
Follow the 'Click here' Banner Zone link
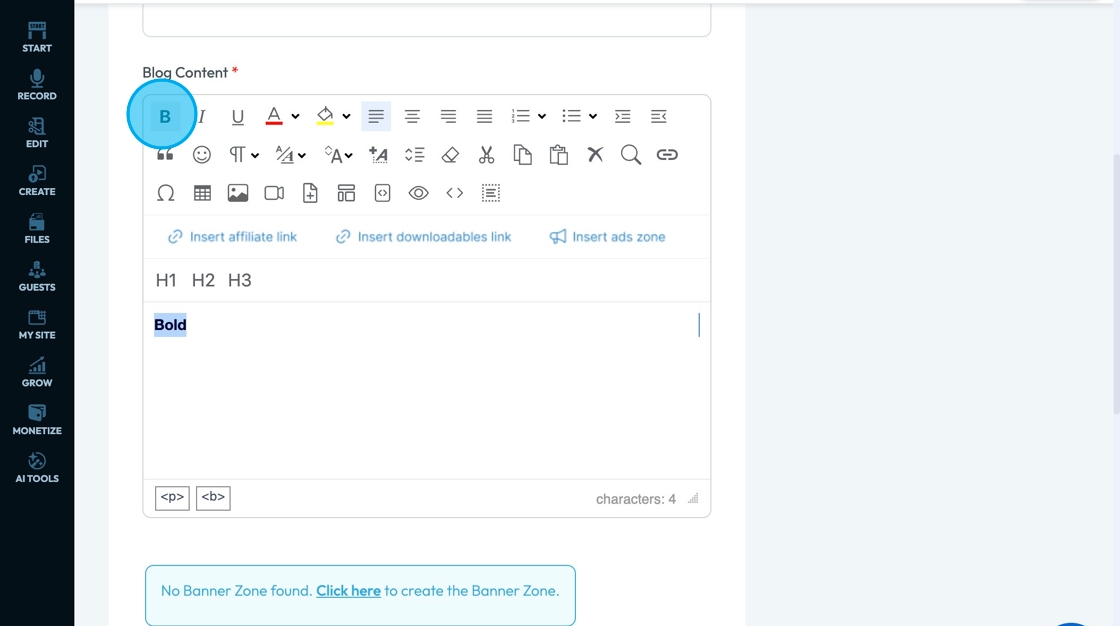(349, 591)
